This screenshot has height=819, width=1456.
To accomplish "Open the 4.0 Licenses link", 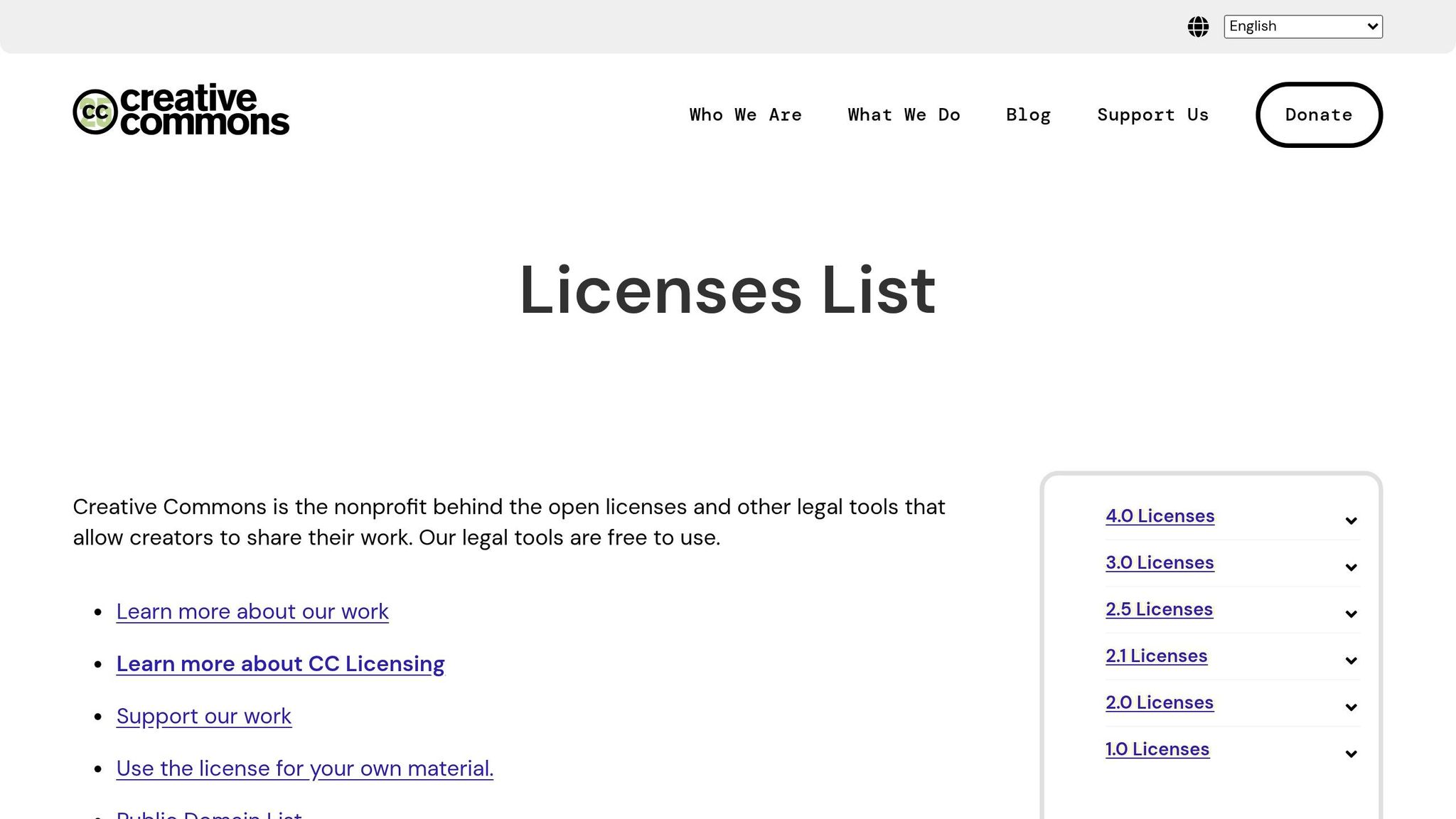I will (1160, 516).
